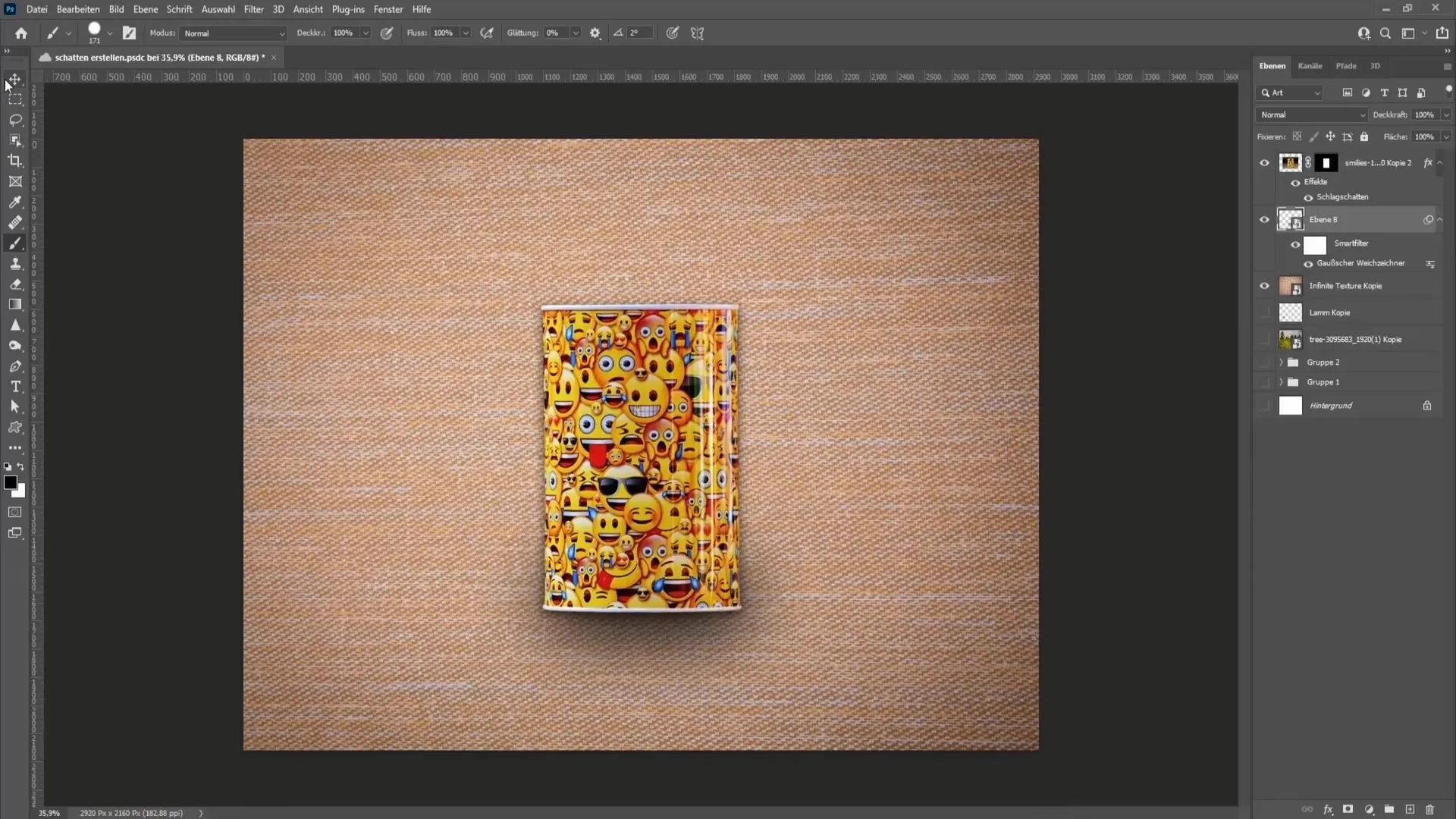
Task: Select the Blur/Sharpen tool
Action: (15, 325)
